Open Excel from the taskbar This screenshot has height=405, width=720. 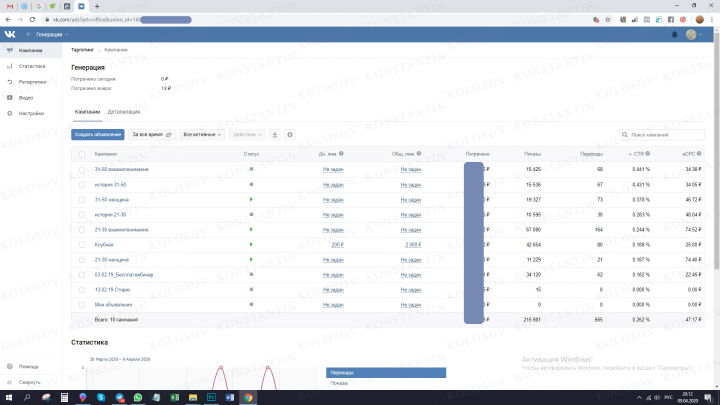tap(174, 398)
